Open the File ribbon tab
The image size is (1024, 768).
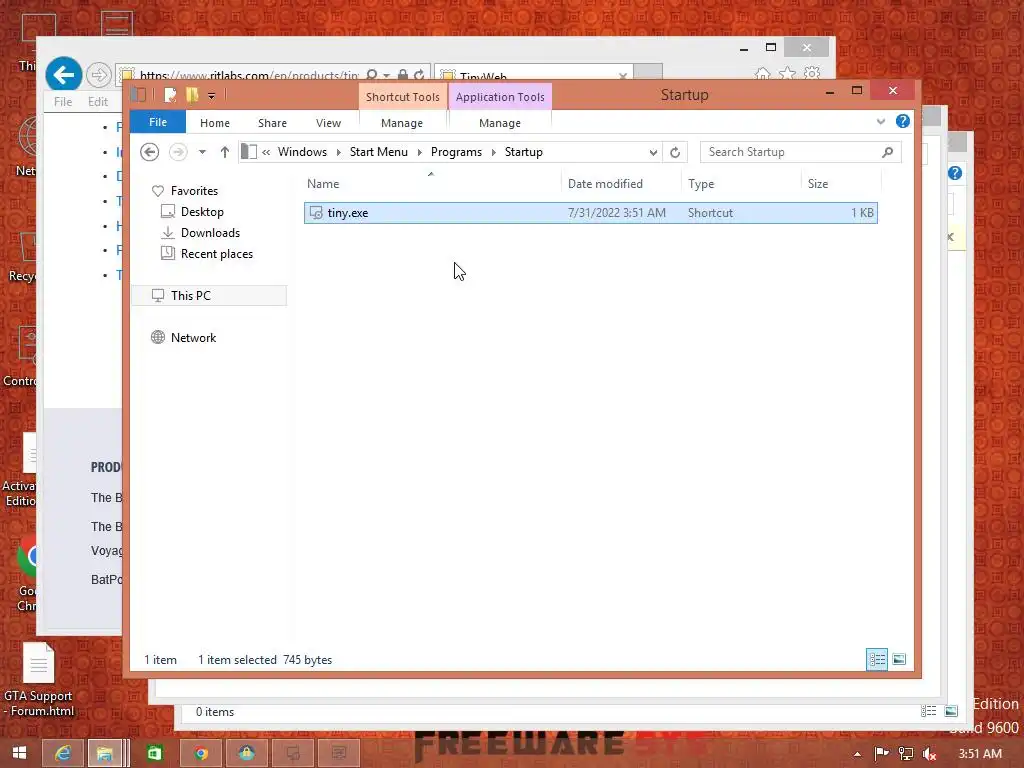point(157,122)
